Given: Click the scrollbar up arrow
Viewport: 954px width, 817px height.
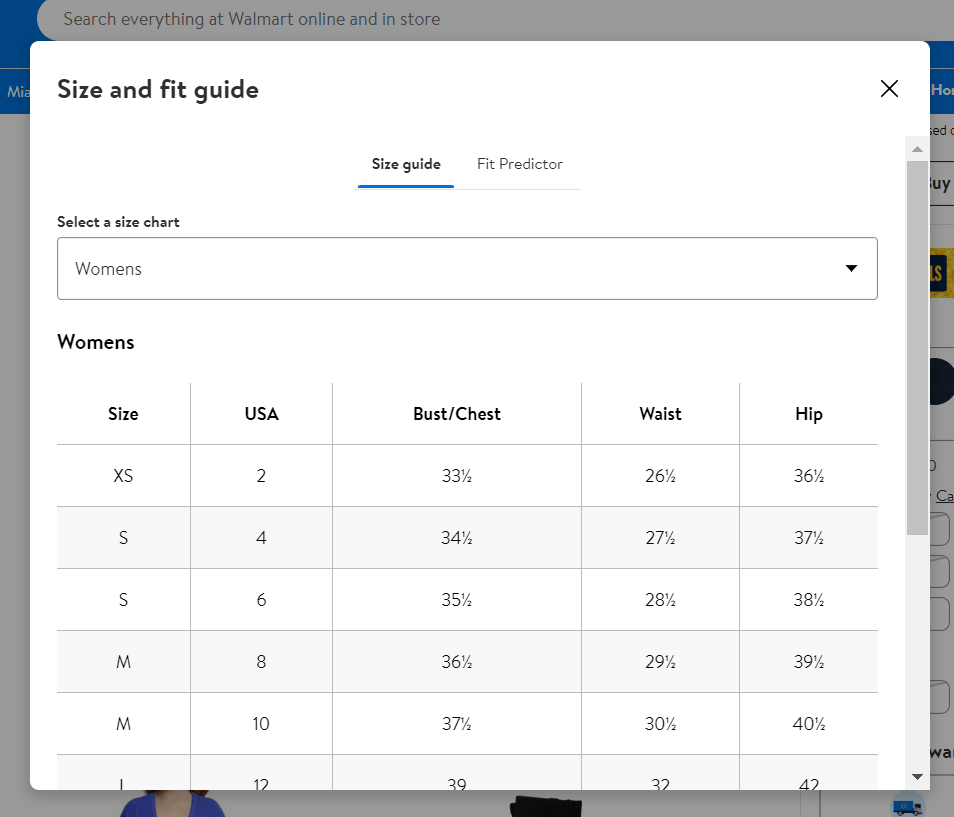Looking at the screenshot, I should pos(917,149).
